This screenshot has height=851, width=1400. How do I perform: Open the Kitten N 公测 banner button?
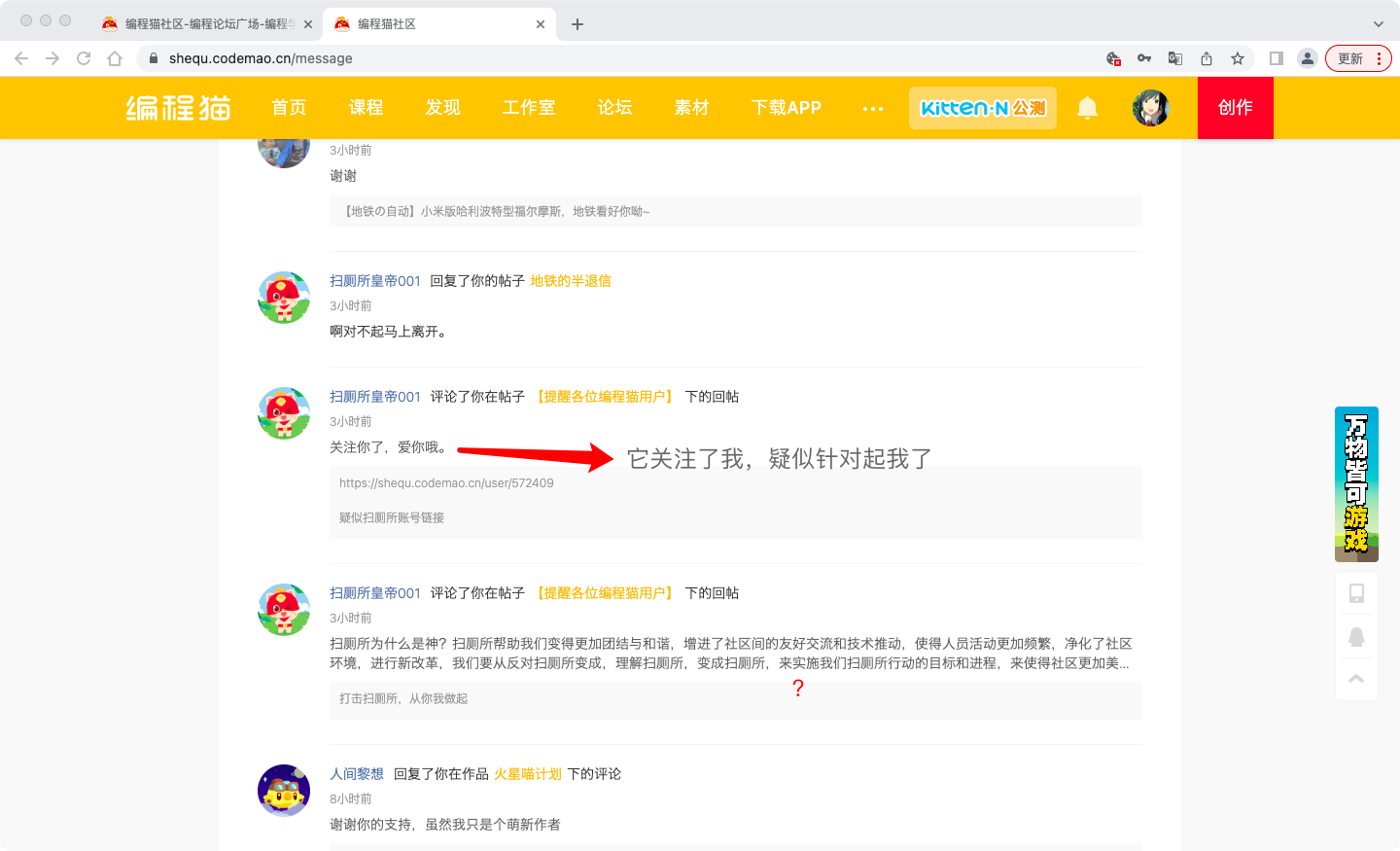pyautogui.click(x=983, y=108)
